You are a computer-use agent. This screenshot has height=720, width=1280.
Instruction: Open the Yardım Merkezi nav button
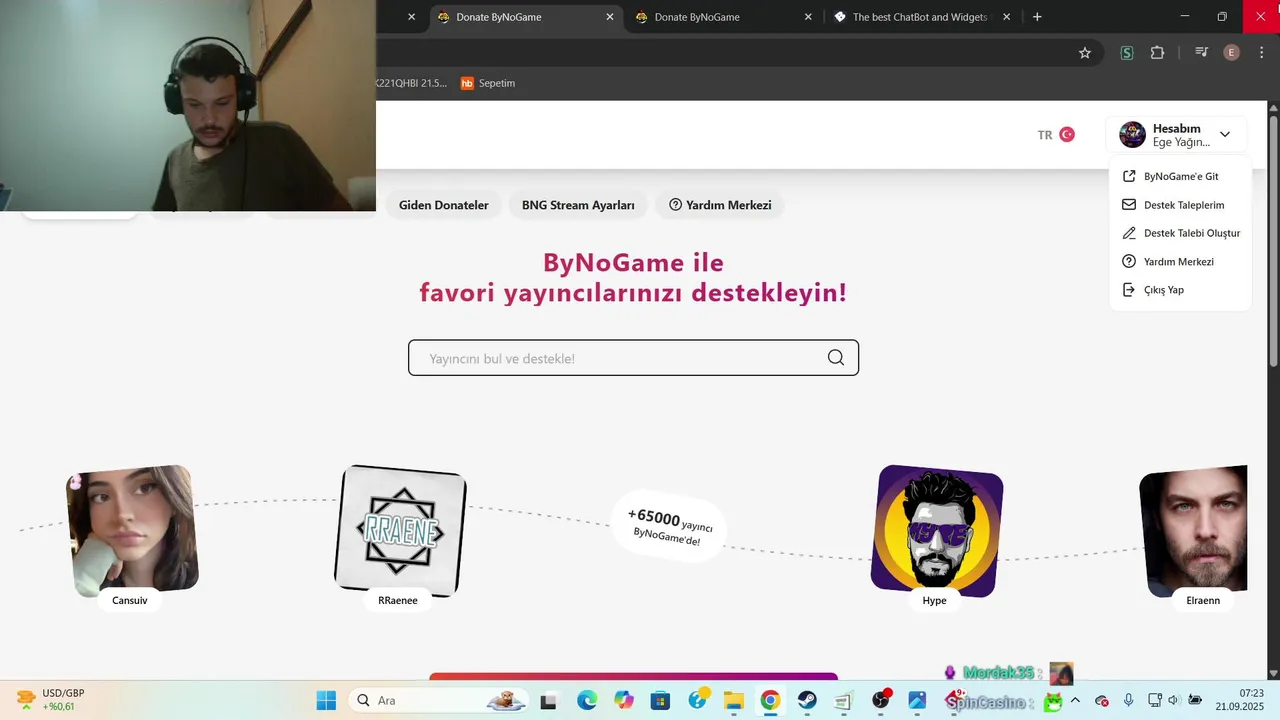pyautogui.click(x=720, y=205)
